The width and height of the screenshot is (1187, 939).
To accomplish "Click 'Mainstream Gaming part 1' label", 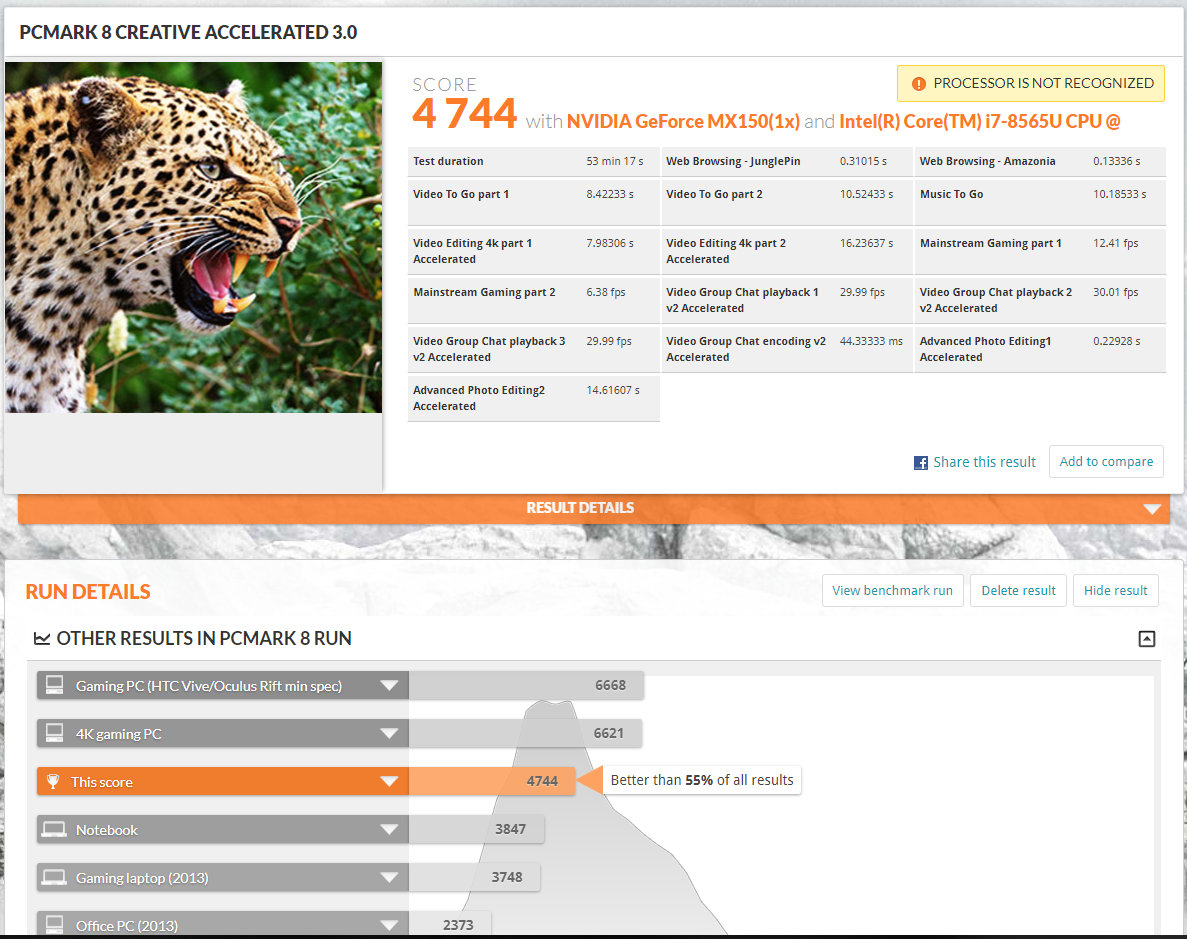I will point(990,243).
